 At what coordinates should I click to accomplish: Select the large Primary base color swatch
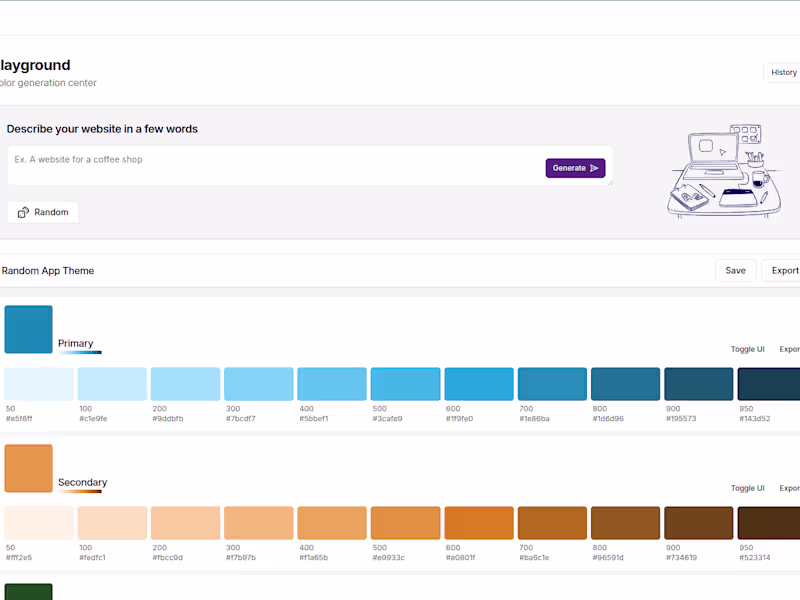click(28, 329)
